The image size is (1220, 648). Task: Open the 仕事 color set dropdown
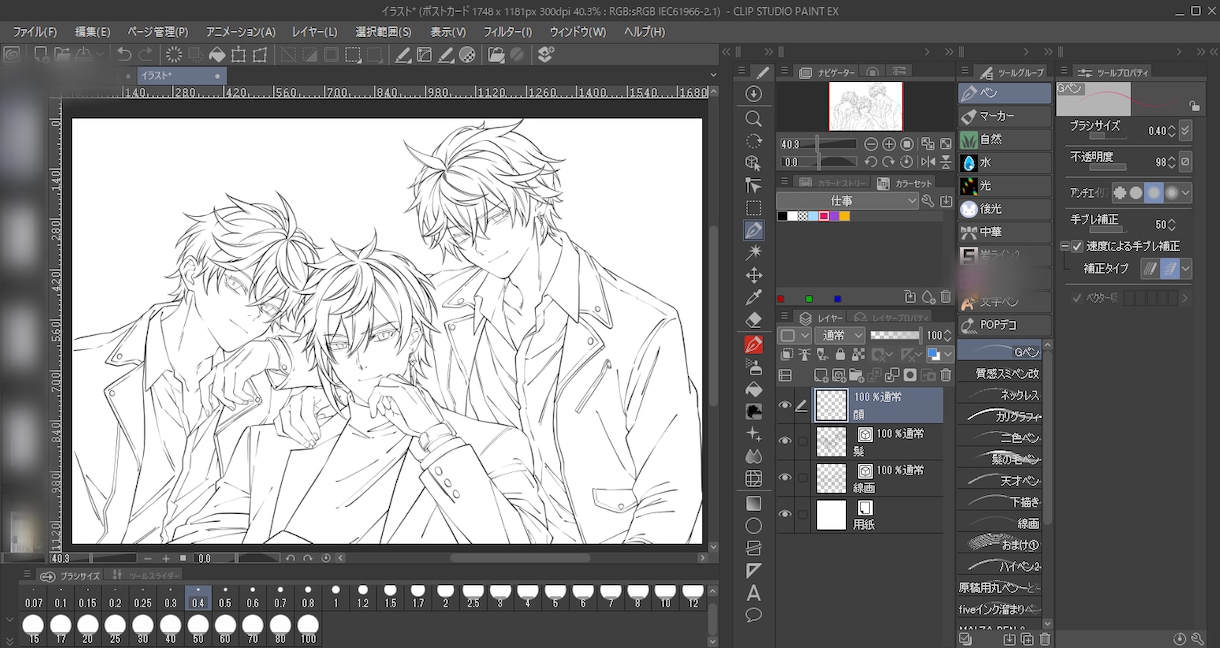[x=847, y=201]
